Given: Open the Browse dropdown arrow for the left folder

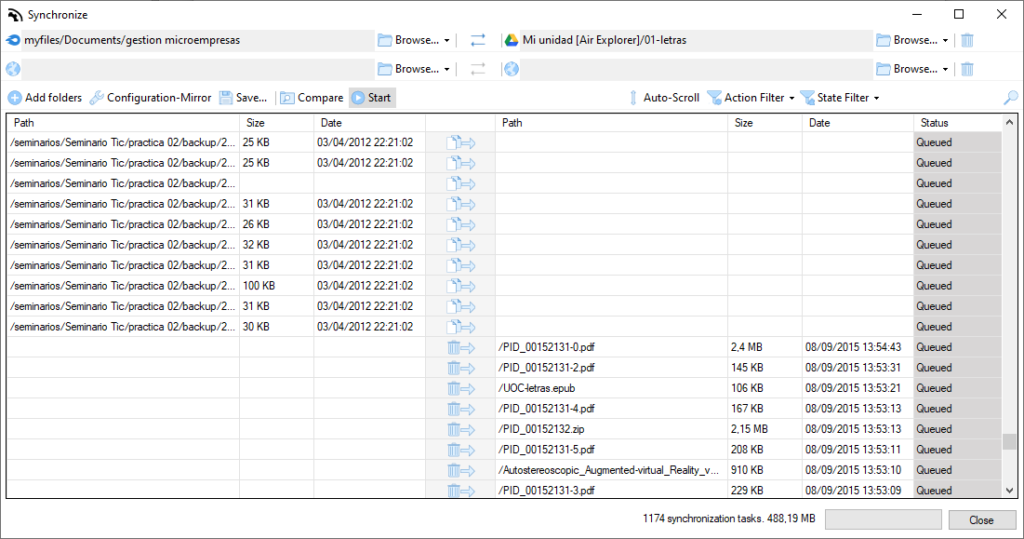Looking at the screenshot, I should coord(447,41).
